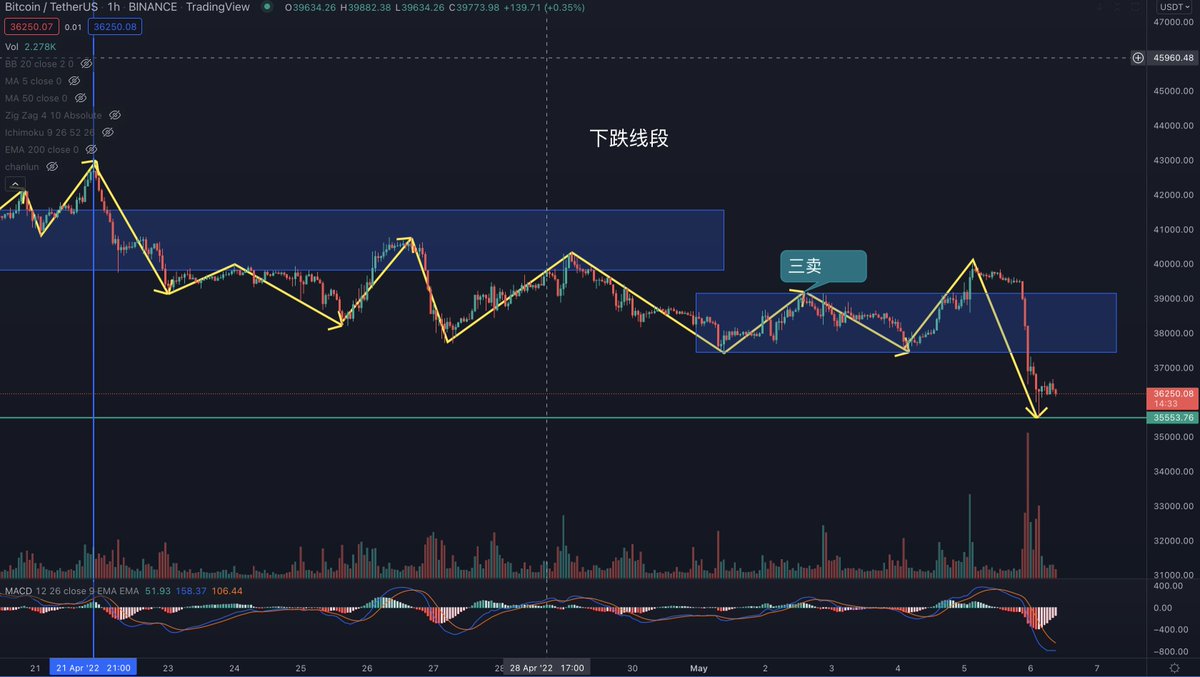This screenshot has width=1200, height=677.
Task: Click the 27 date on time axis
Action: tap(433, 667)
